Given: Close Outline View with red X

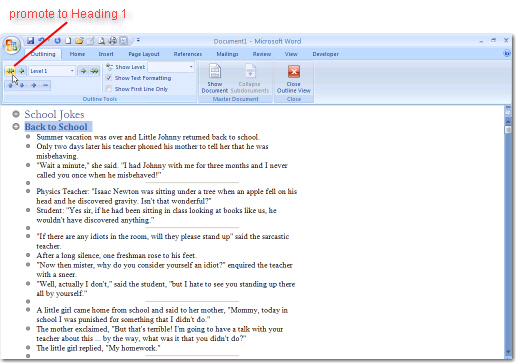Looking at the screenshot, I should tap(294, 79).
